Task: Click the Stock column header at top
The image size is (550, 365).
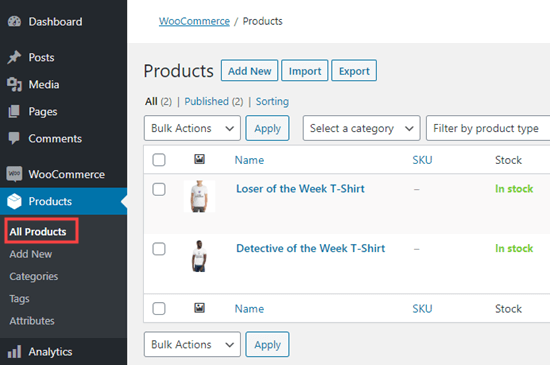Action: (508, 160)
